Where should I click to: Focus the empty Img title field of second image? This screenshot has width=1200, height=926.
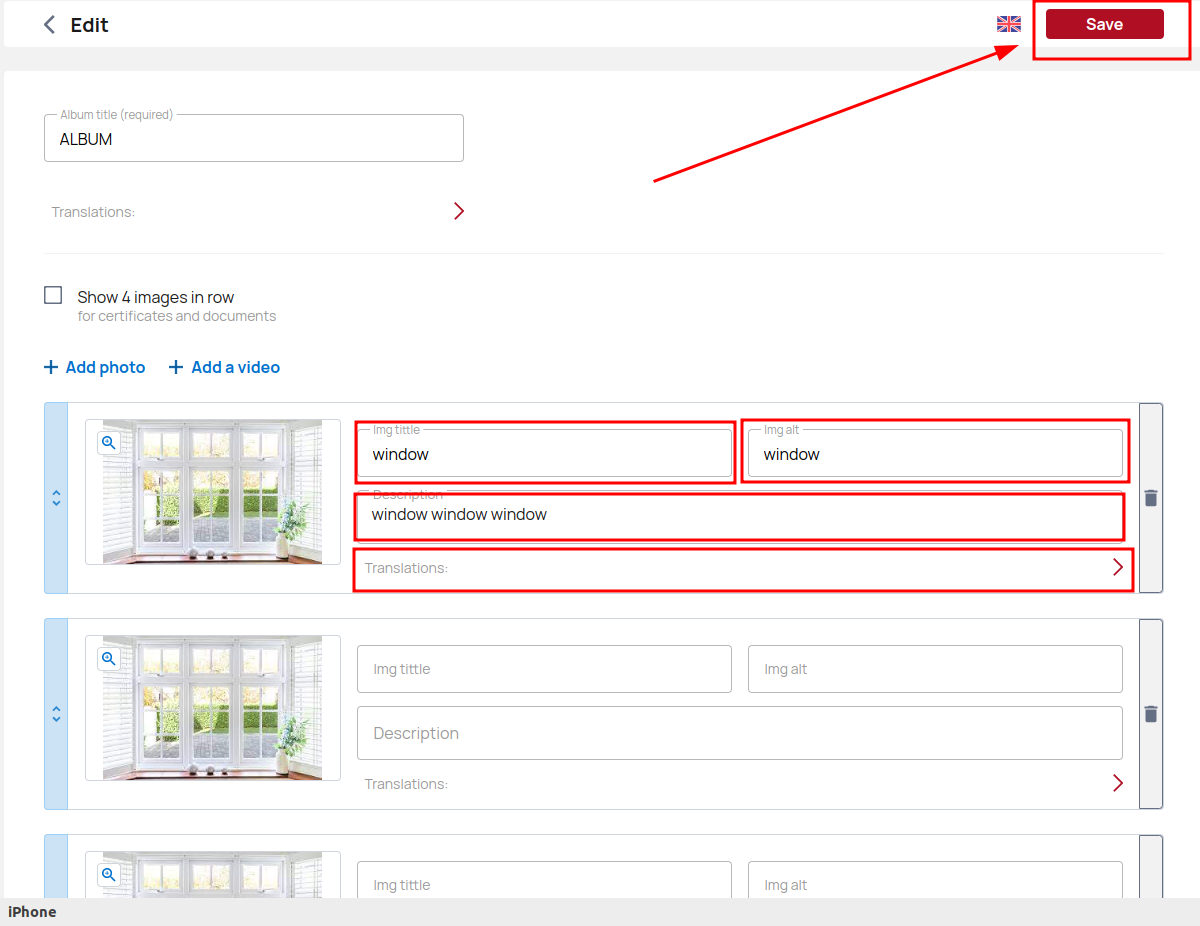click(545, 669)
